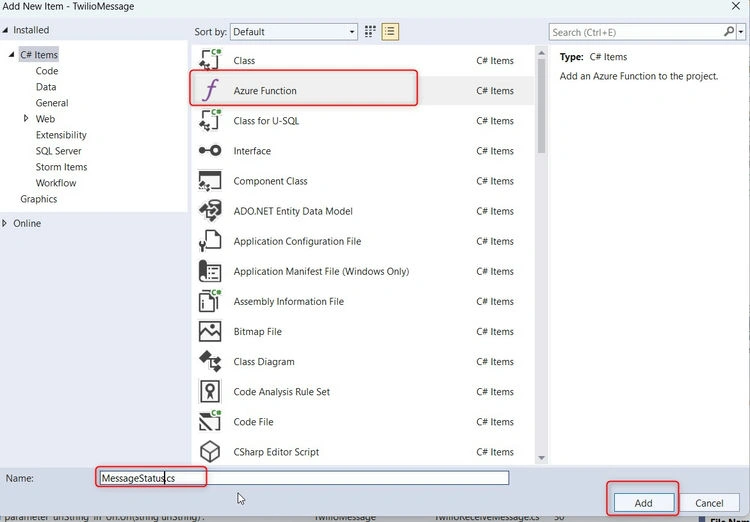Select the Data category
750x522 pixels.
[x=46, y=87]
